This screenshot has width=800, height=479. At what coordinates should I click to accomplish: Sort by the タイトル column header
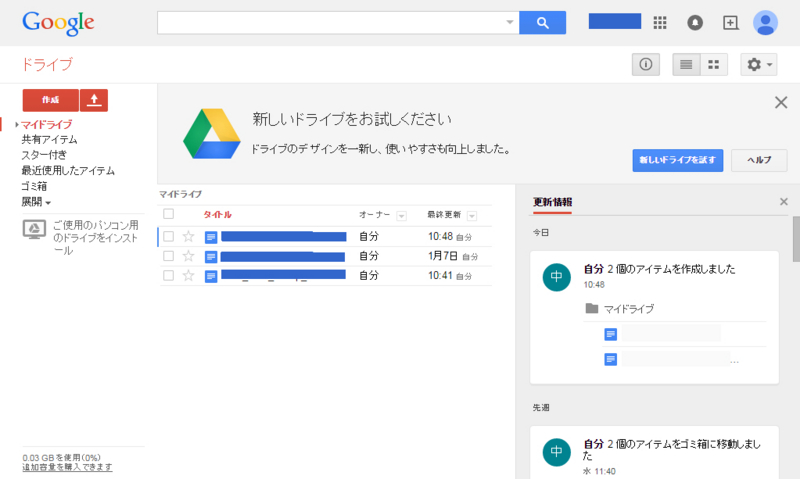pyautogui.click(x=217, y=214)
